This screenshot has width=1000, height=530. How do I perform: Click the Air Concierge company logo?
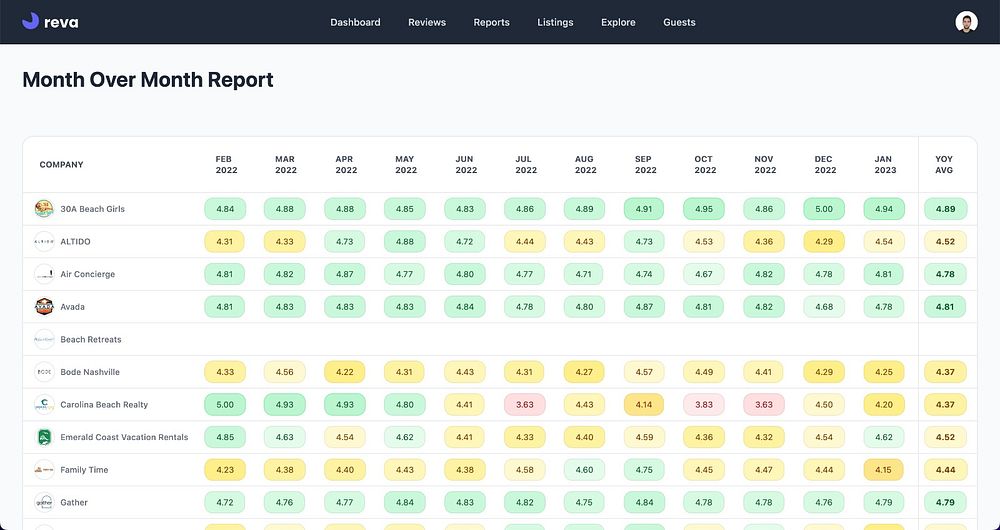coord(44,274)
